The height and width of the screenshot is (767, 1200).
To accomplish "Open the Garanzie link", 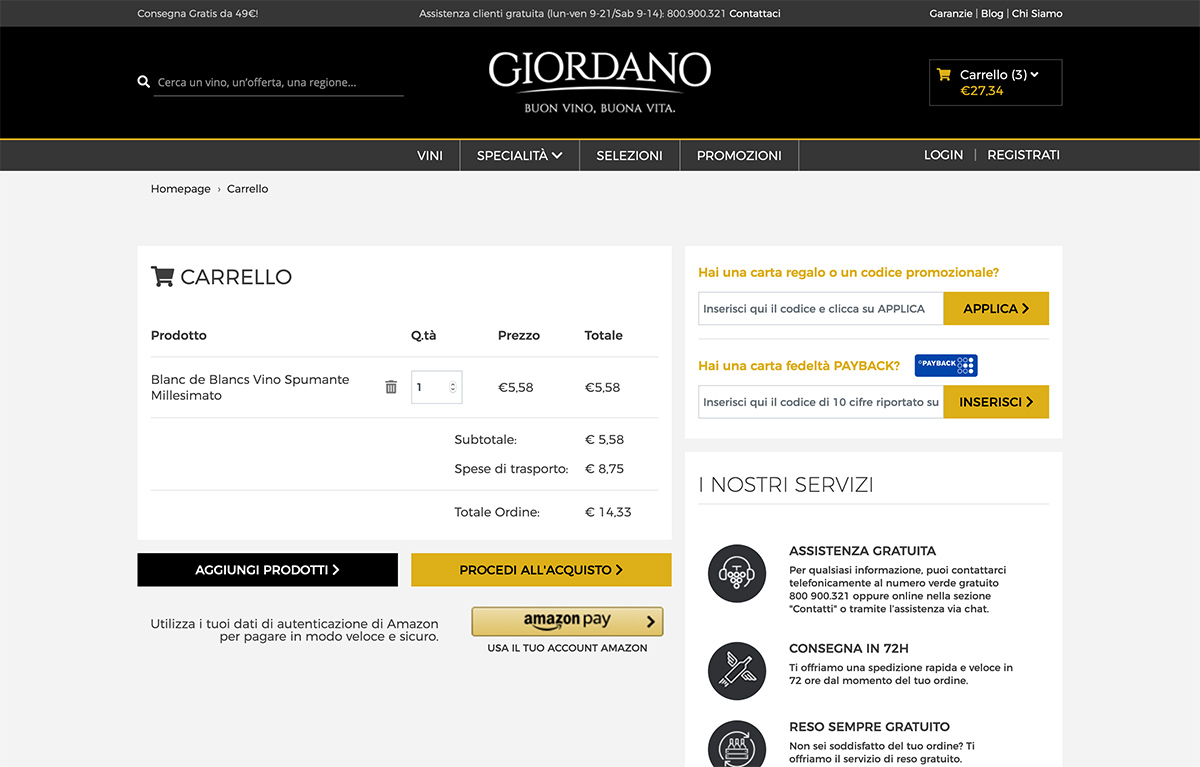I will click(x=950, y=14).
